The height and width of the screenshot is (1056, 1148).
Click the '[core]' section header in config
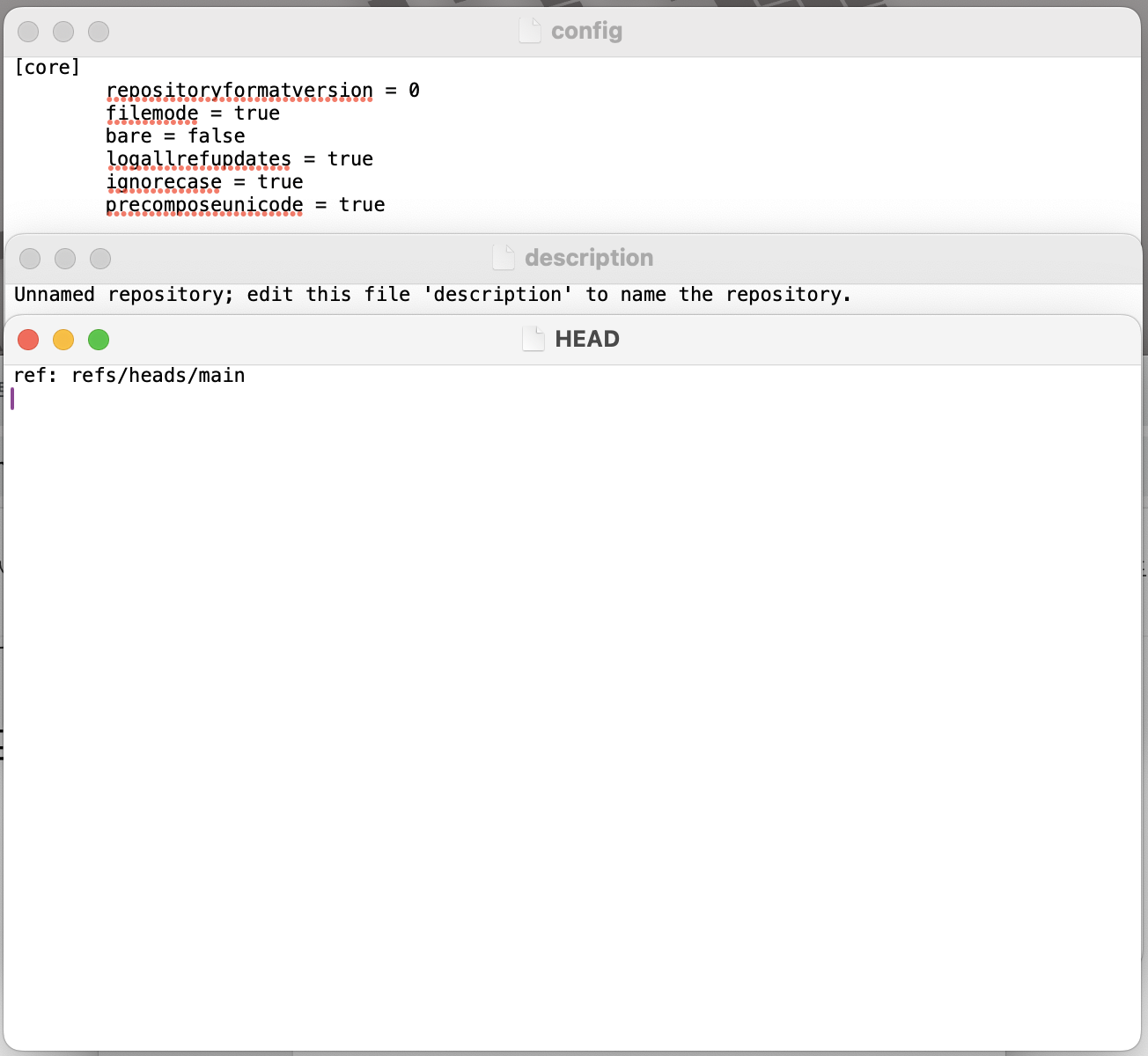point(48,68)
